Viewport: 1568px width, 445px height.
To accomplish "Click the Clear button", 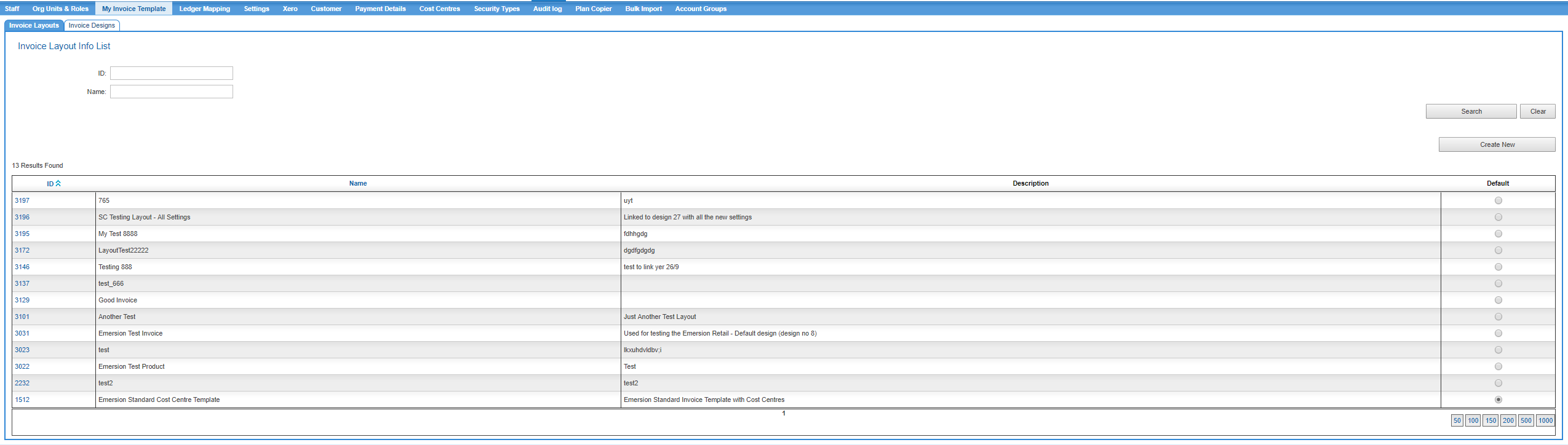I will click(1537, 111).
